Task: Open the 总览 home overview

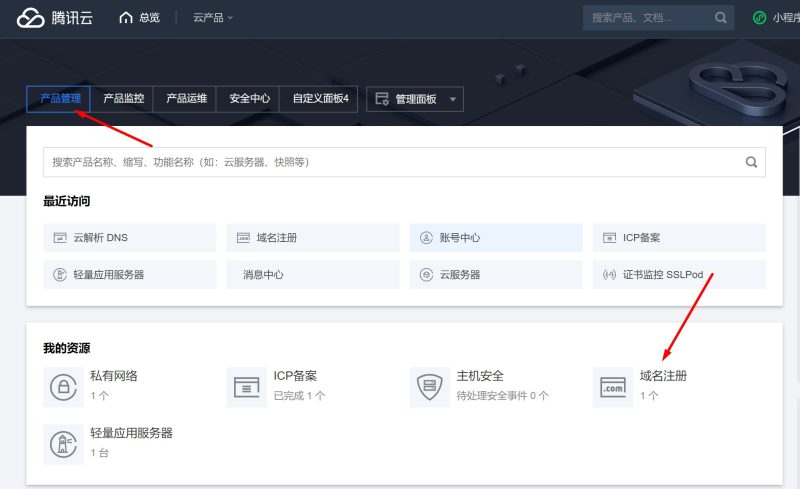Action: pyautogui.click(x=139, y=18)
